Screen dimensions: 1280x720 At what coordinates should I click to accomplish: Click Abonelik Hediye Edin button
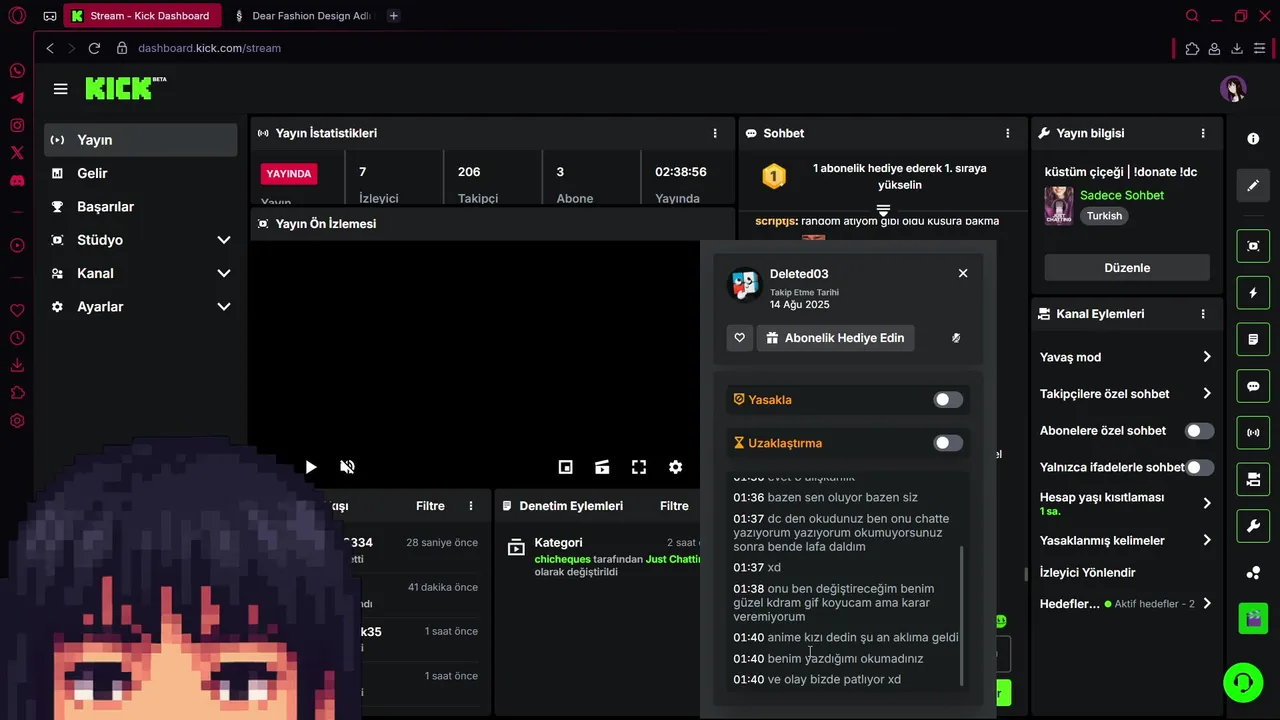click(x=835, y=338)
